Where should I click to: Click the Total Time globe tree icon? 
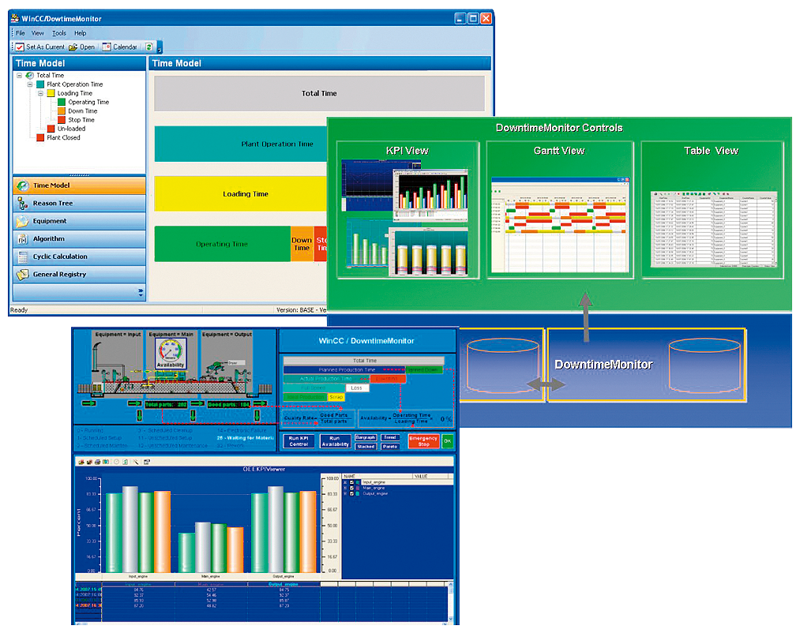click(30, 75)
